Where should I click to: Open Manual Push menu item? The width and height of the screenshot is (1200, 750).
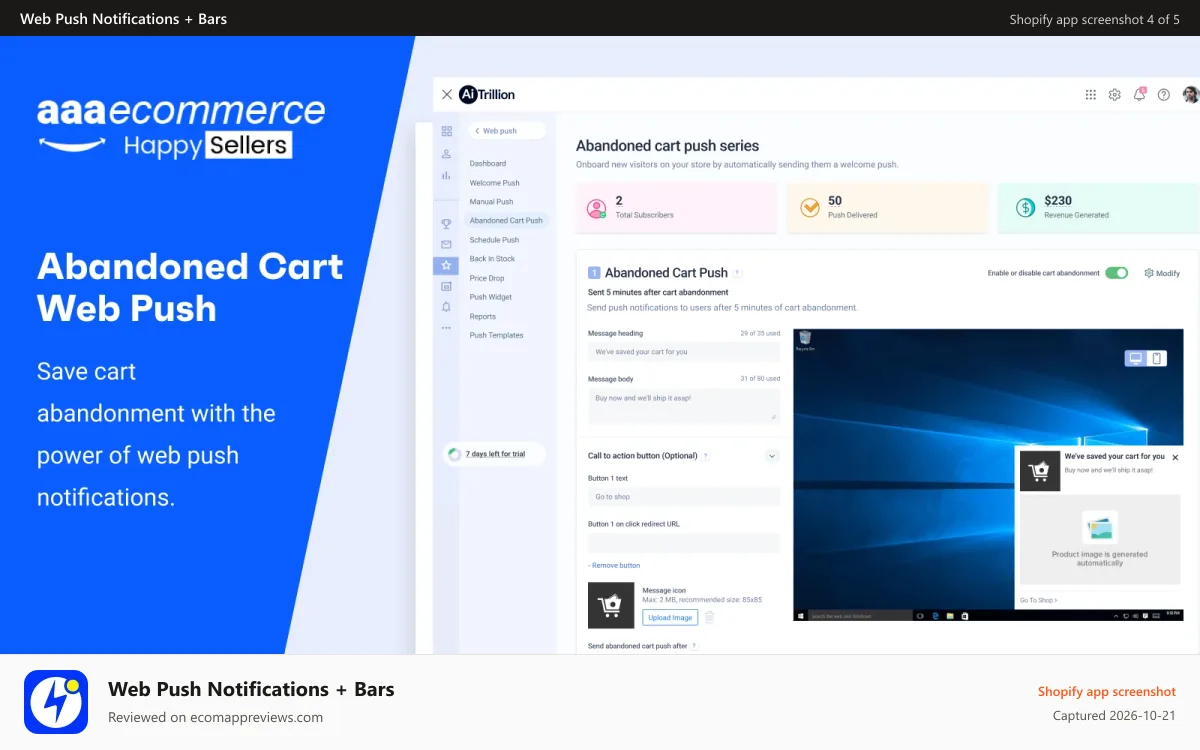(x=491, y=202)
